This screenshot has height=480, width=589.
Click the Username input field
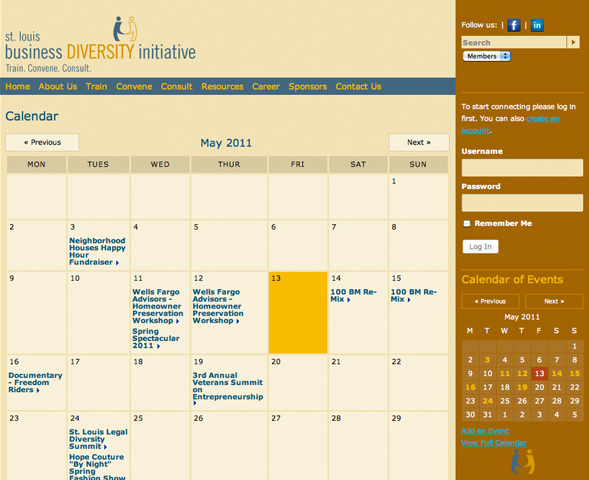(522, 168)
